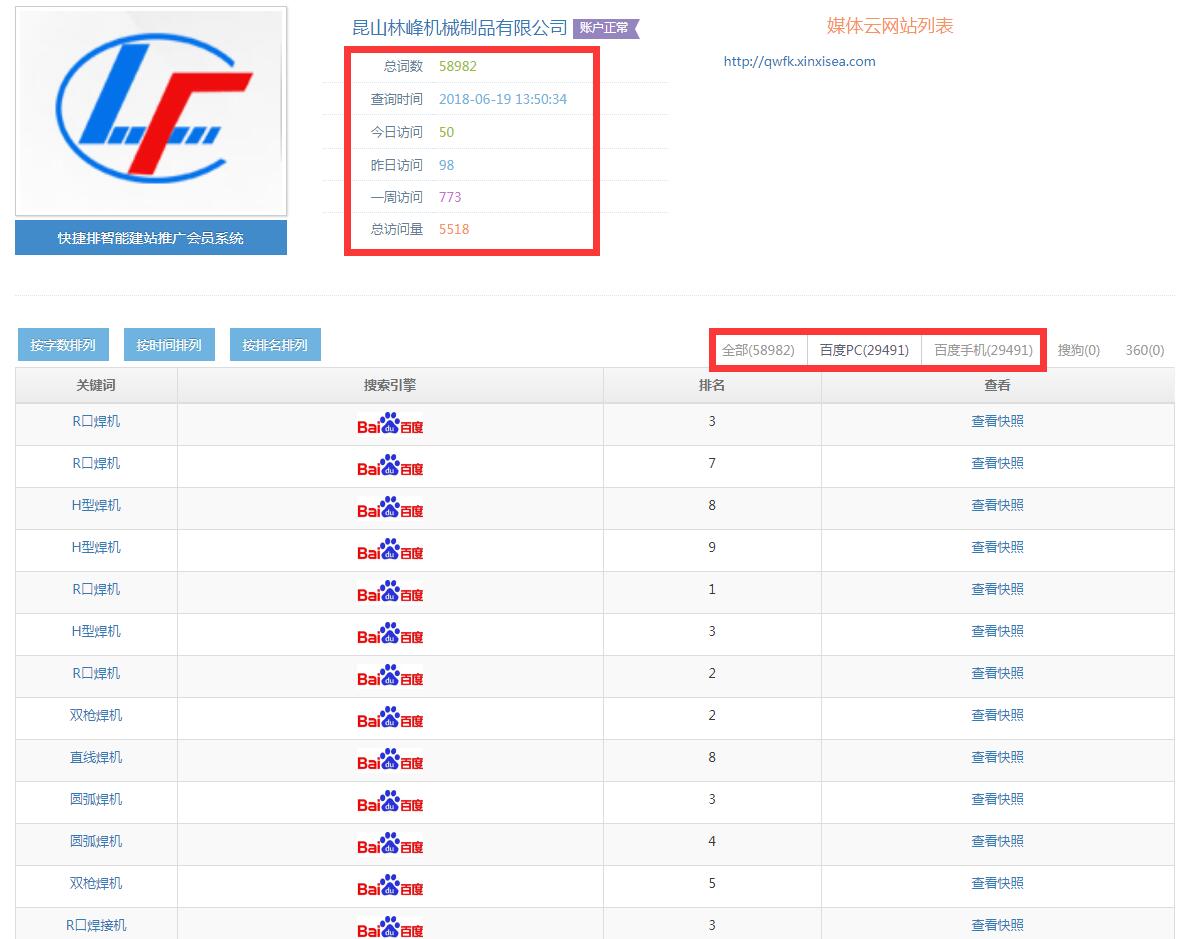Click Baidu logo for 双枪焊机 ranked 5

click(390, 888)
